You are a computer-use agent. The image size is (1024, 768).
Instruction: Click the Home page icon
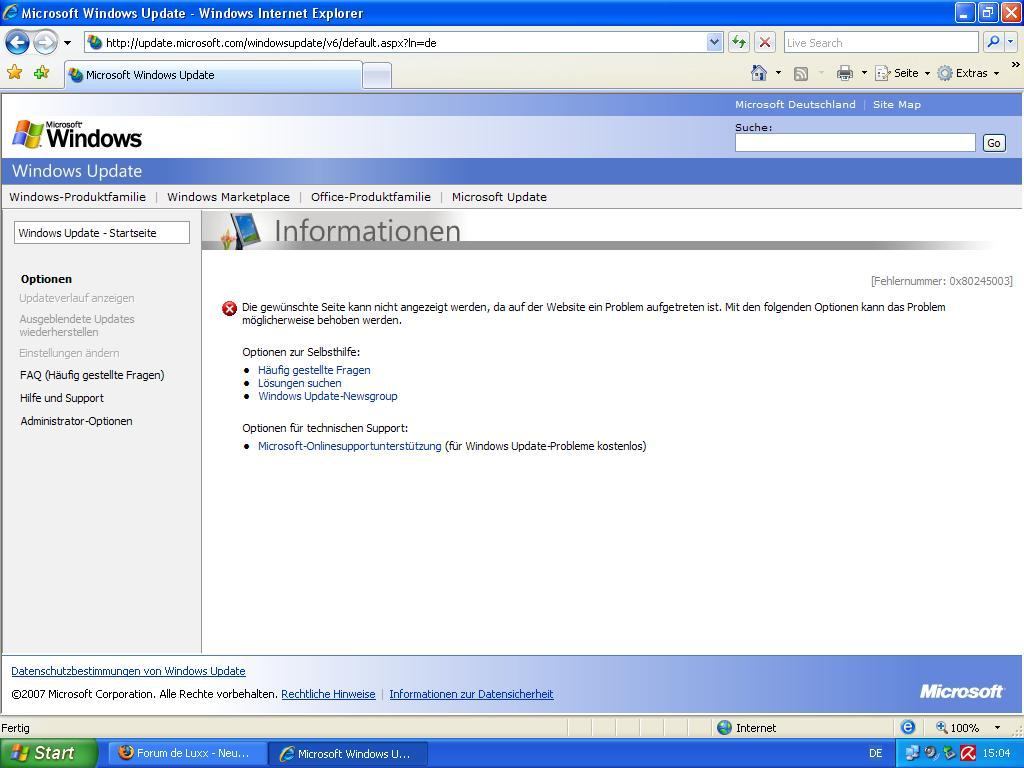[758, 73]
